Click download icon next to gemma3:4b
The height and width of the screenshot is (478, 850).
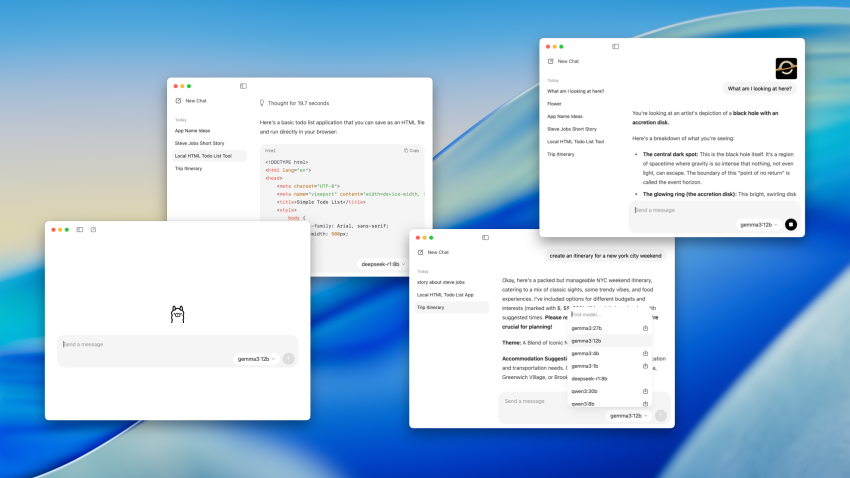(645, 353)
